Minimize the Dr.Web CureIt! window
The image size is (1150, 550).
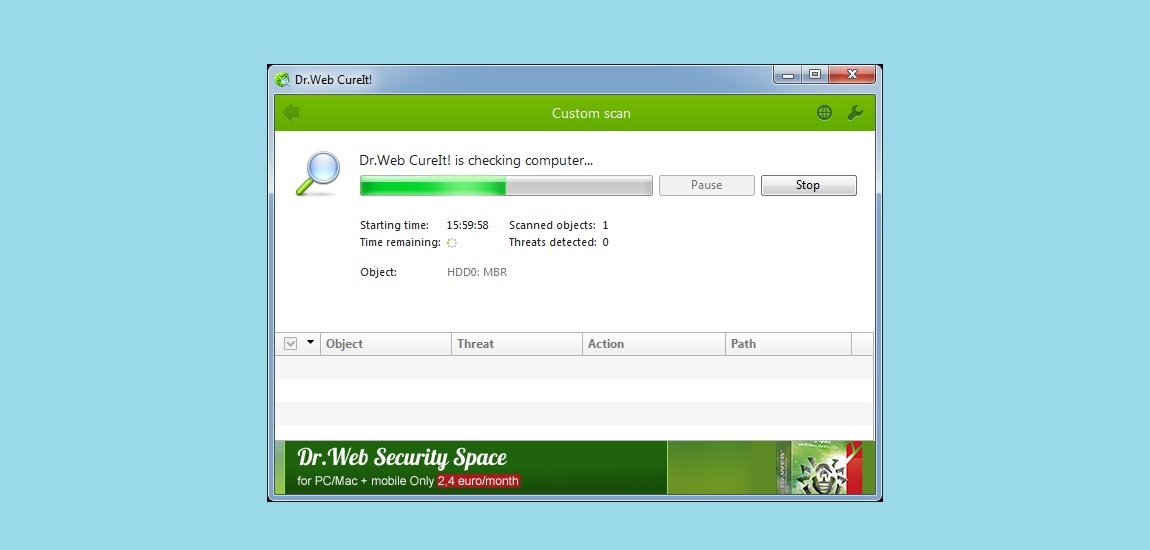(788, 75)
